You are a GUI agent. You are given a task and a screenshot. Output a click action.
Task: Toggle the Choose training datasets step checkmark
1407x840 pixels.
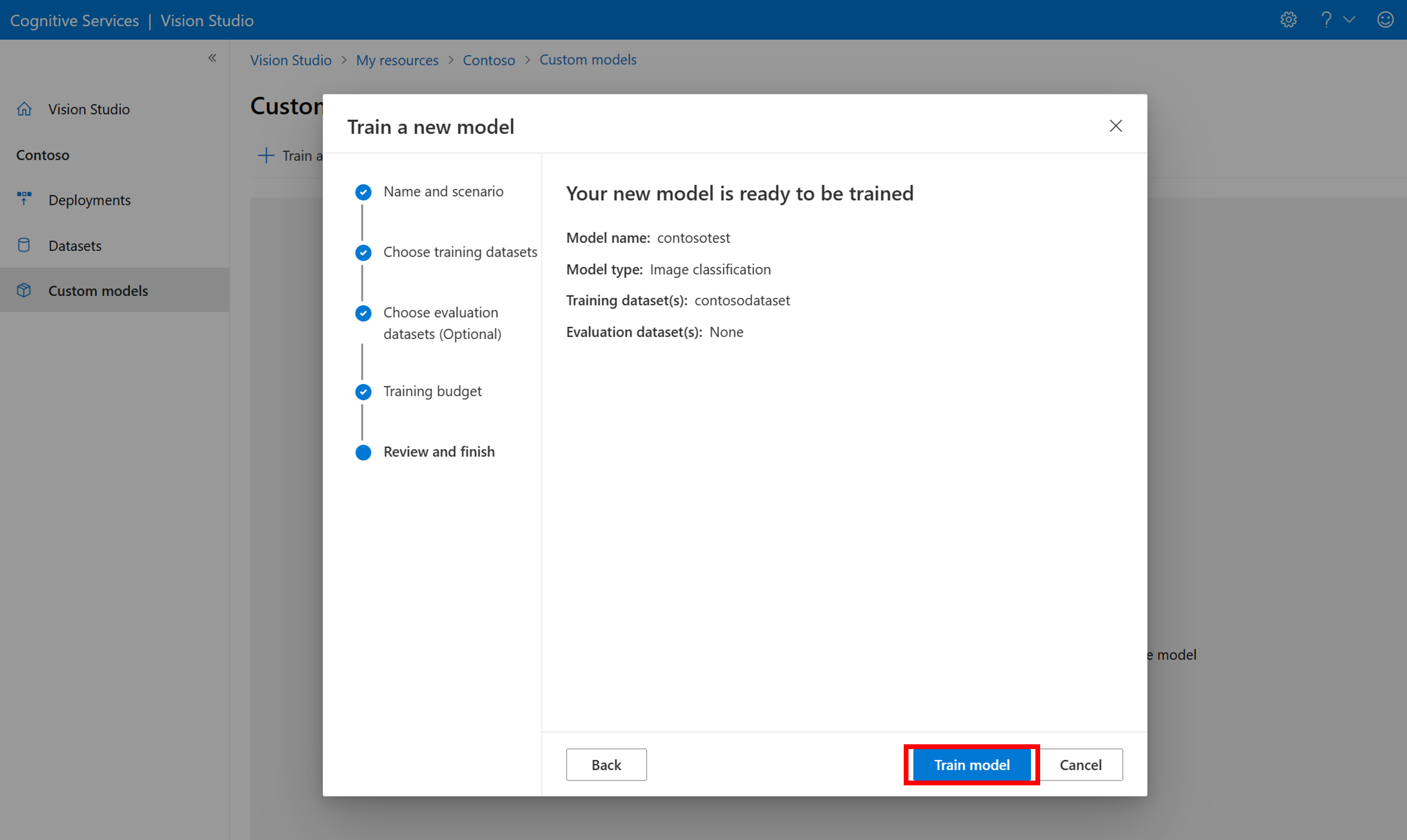[x=363, y=251]
